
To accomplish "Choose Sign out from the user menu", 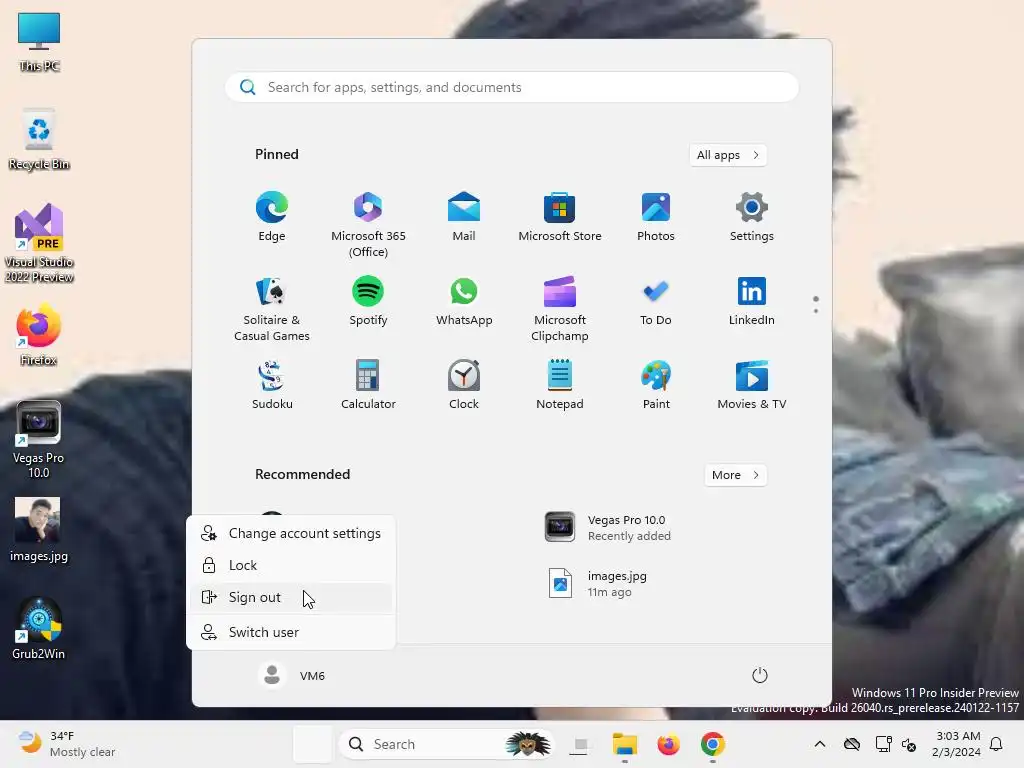I will click(x=291, y=597).
